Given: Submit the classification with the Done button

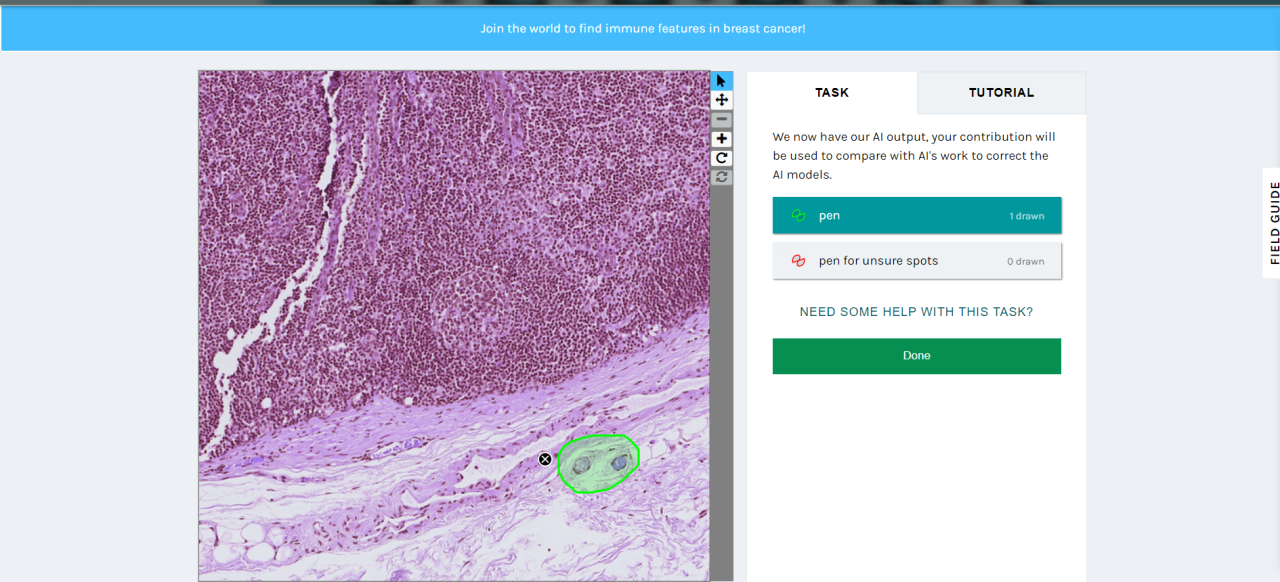Looking at the screenshot, I should coord(916,356).
